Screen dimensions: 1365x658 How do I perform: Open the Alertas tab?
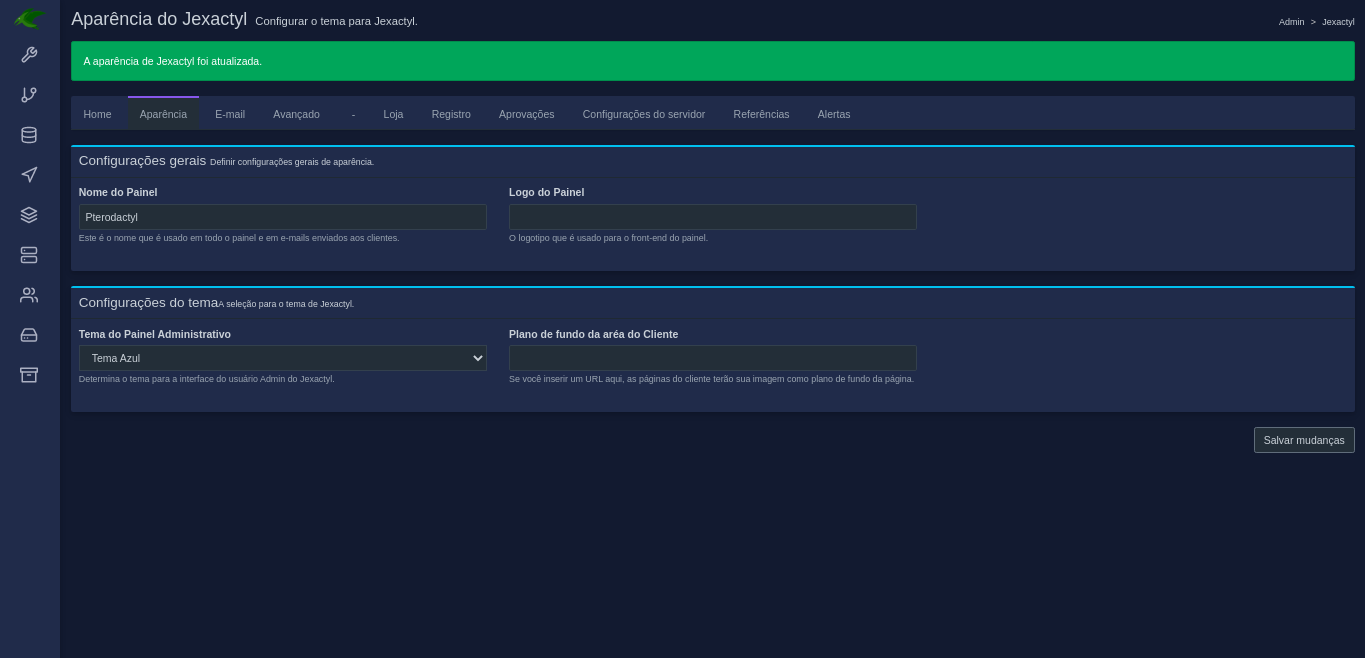click(x=833, y=114)
